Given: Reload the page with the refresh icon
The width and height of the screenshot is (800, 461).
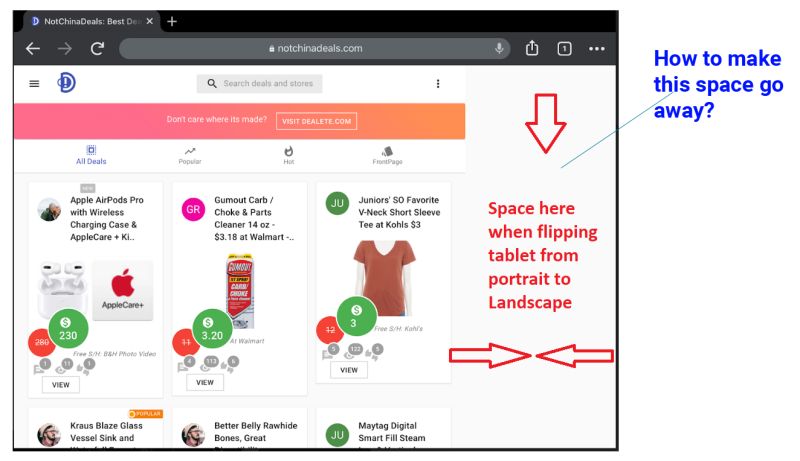Looking at the screenshot, I should [97, 49].
